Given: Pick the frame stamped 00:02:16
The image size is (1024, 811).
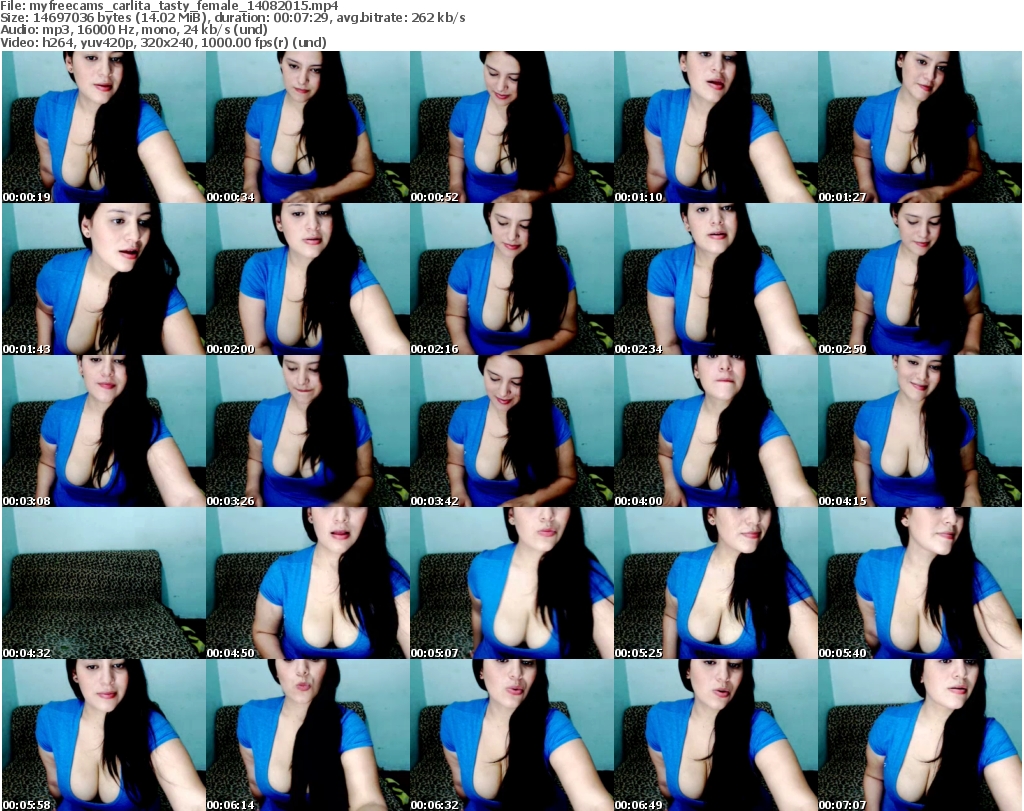Looking at the screenshot, I should (511, 279).
